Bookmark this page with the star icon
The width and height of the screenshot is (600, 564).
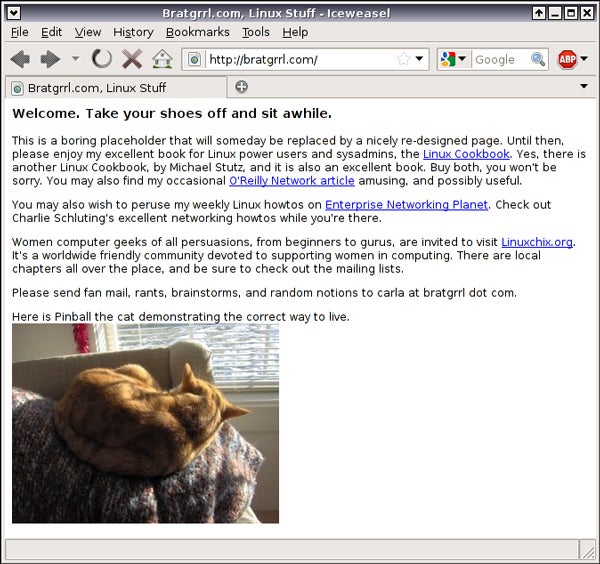click(403, 59)
